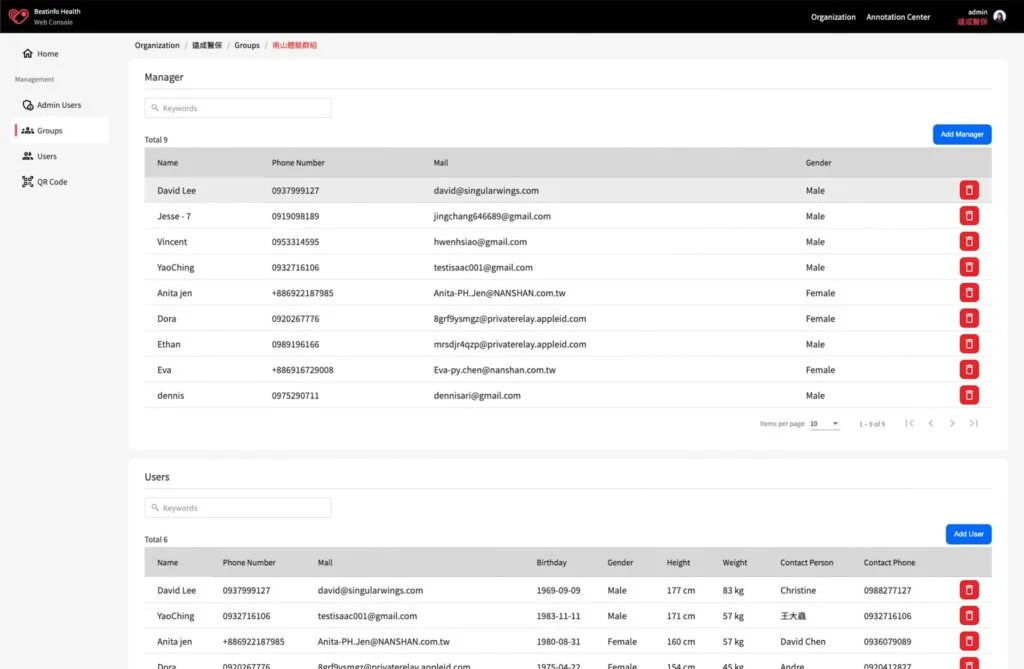The height and width of the screenshot is (669, 1024).
Task: Click the 'Total 6' count label
Action: point(156,540)
